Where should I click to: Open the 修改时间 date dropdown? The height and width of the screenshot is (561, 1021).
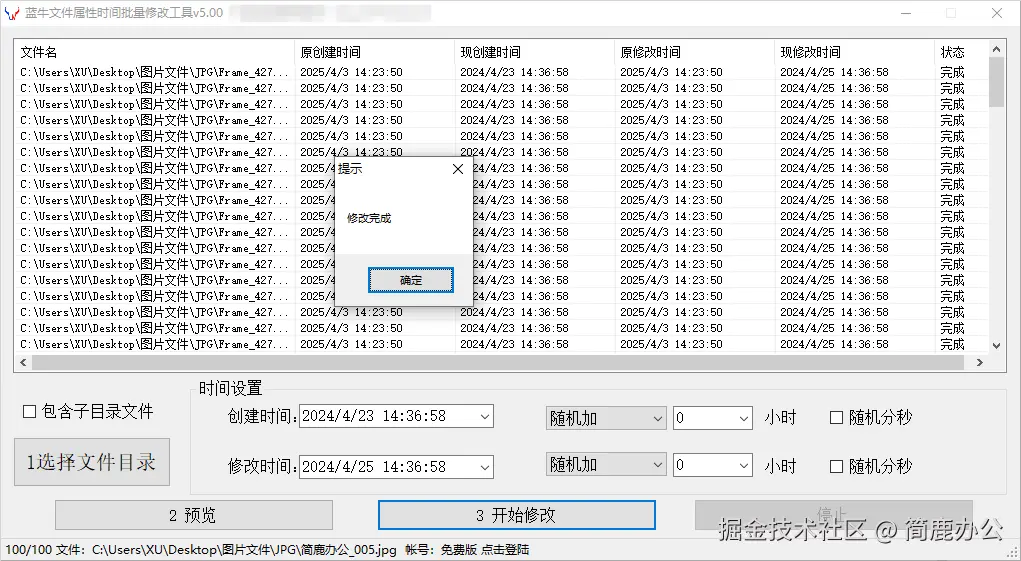(x=484, y=467)
